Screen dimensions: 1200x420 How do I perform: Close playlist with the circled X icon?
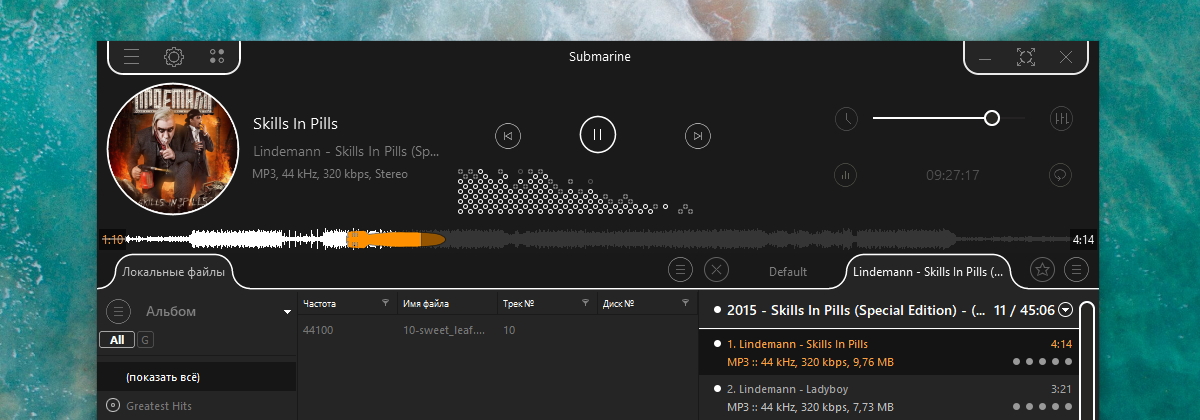point(717,269)
